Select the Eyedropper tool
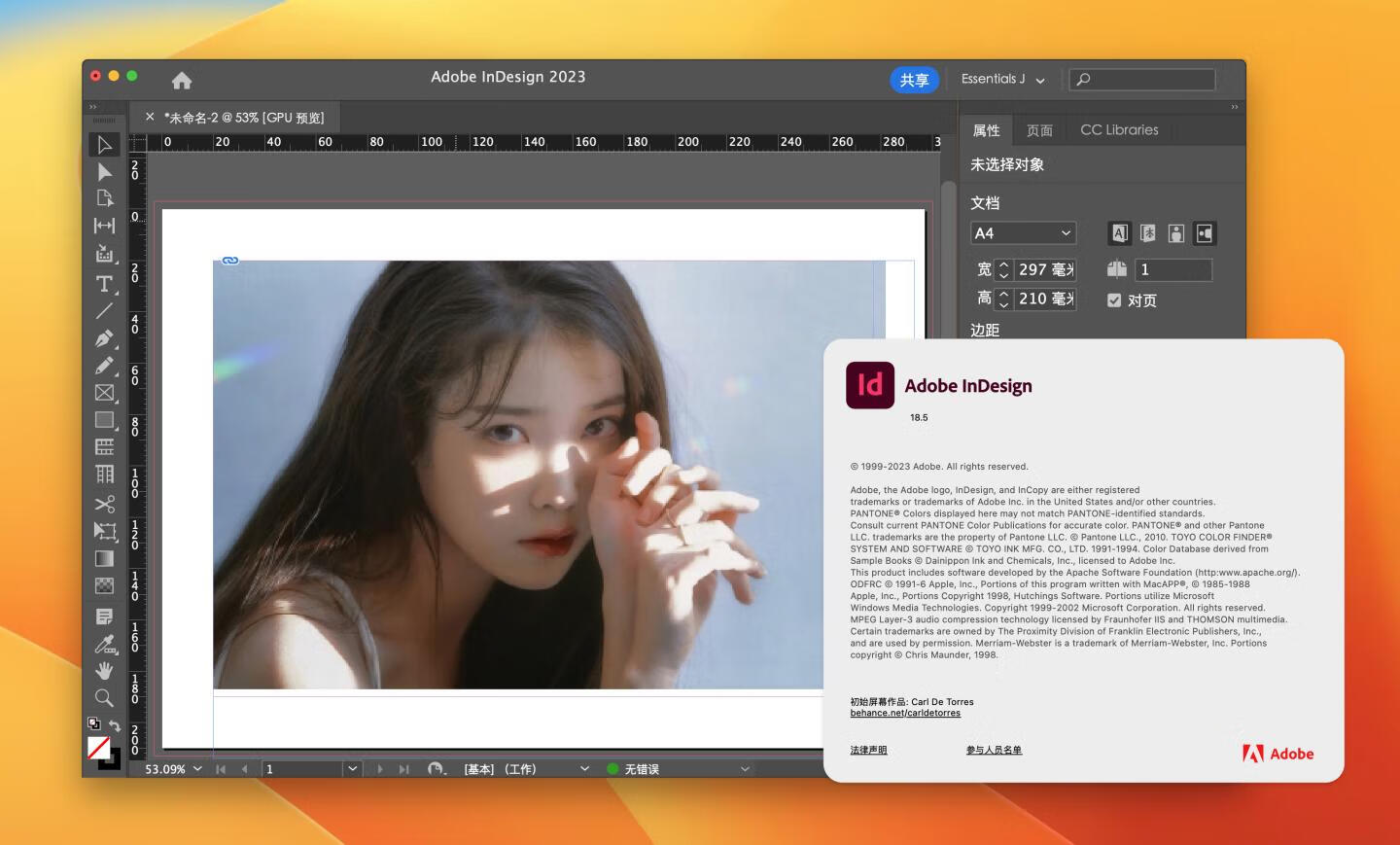1400x845 pixels. click(104, 644)
